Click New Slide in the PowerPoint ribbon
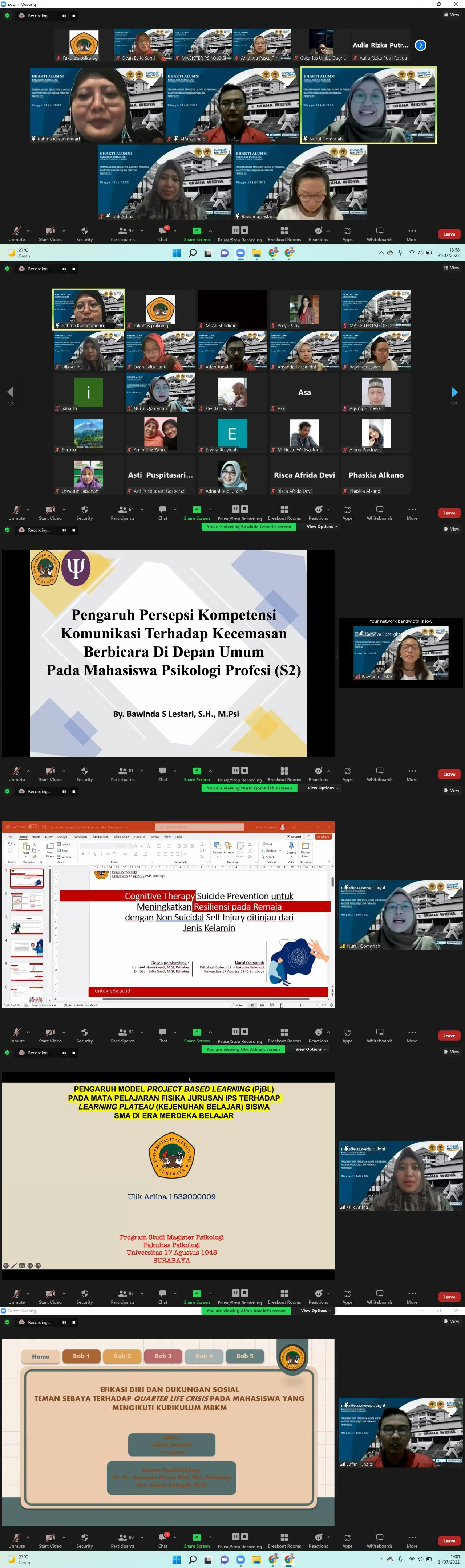The image size is (465, 1568). 50,850
